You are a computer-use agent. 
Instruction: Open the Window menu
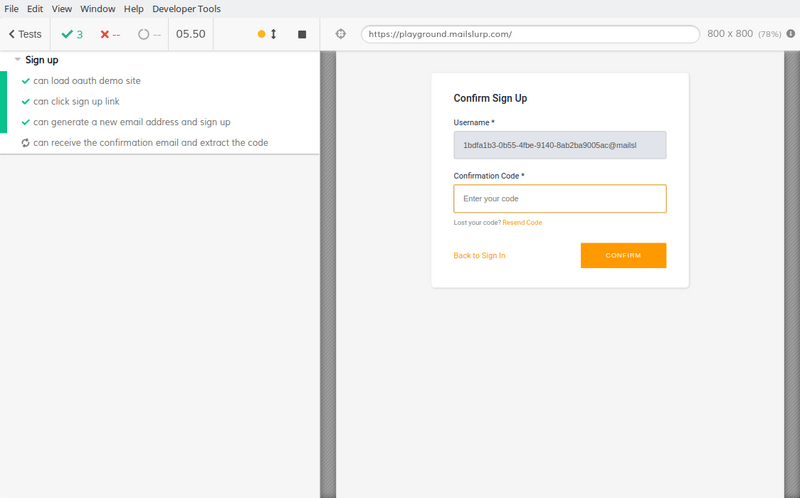(x=97, y=9)
